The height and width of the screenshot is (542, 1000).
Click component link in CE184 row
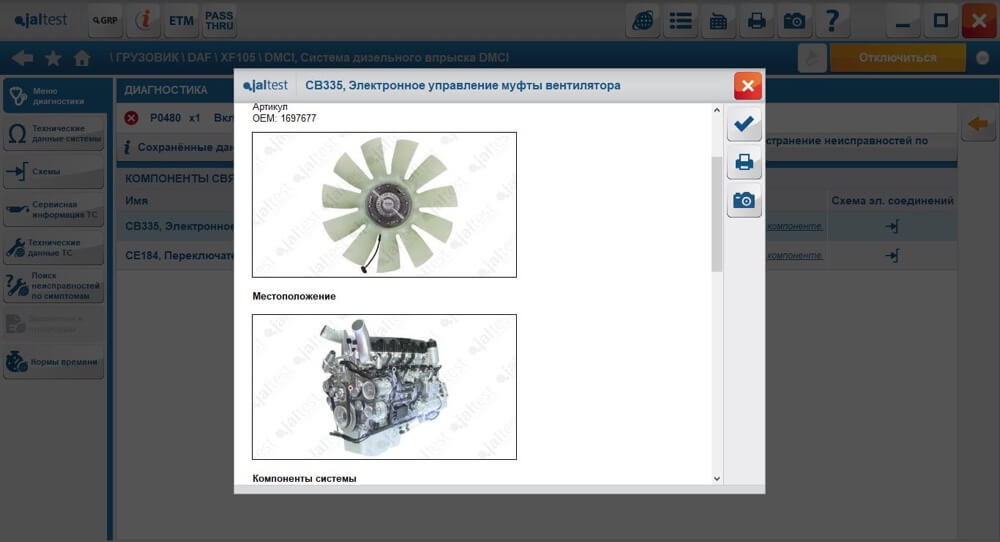click(794, 256)
